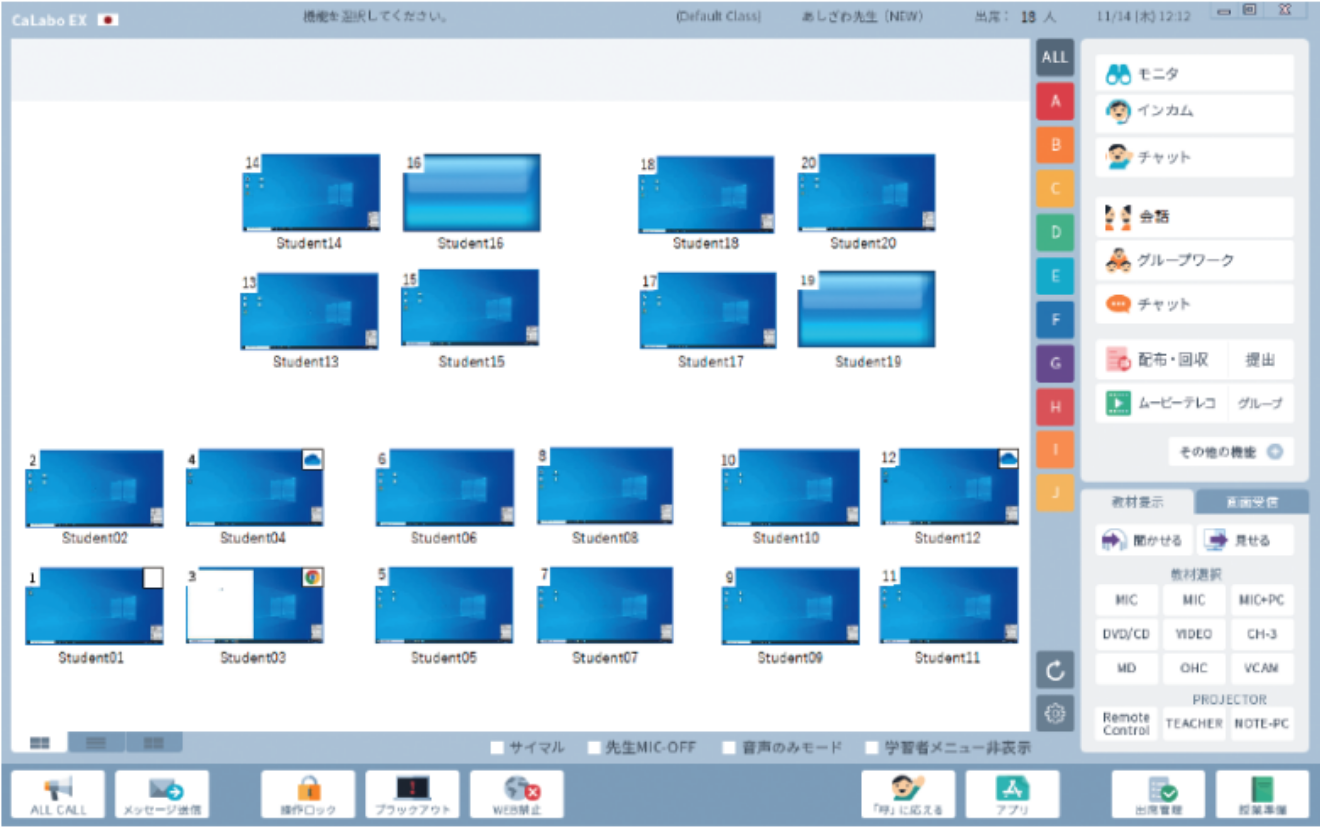Click the 提出 button
The image size is (1320, 828).
point(1260,360)
